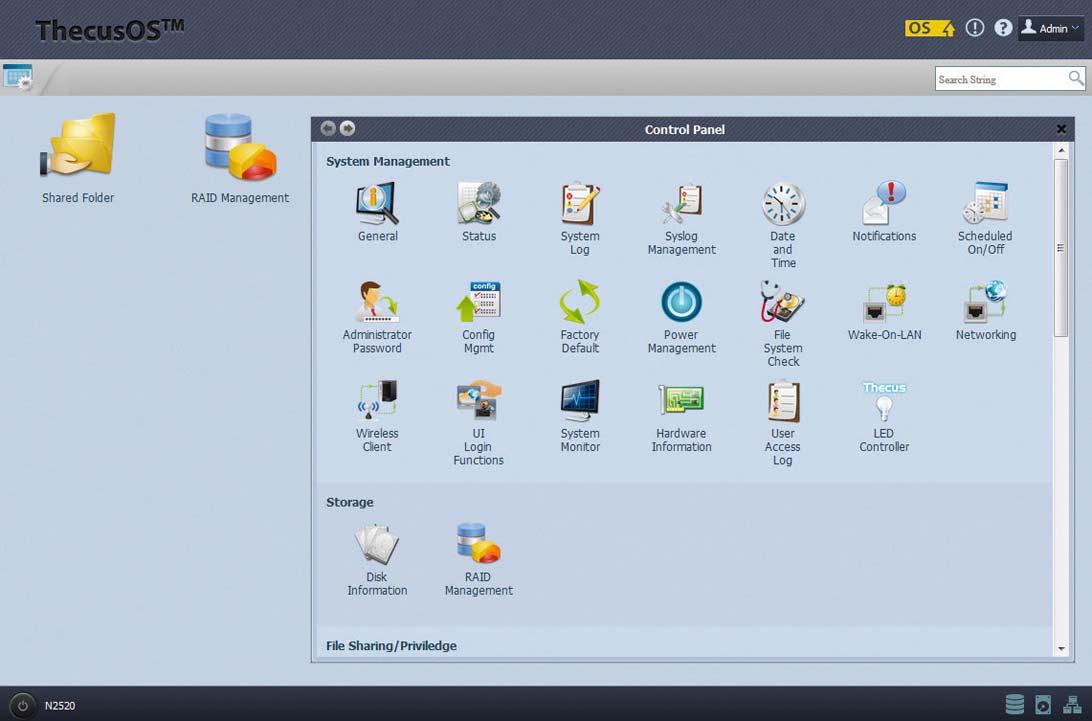This screenshot has height=721, width=1092.
Task: Open Hardware Information
Action: click(681, 401)
